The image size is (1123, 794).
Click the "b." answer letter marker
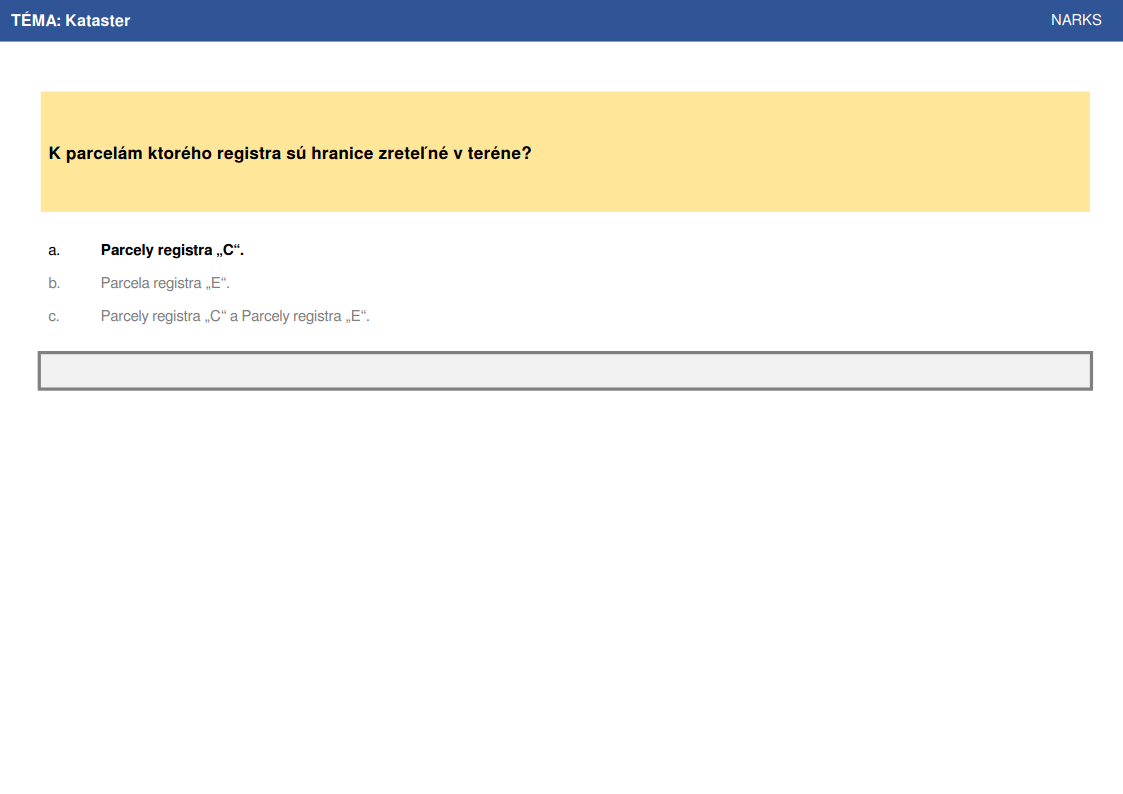[x=54, y=283]
